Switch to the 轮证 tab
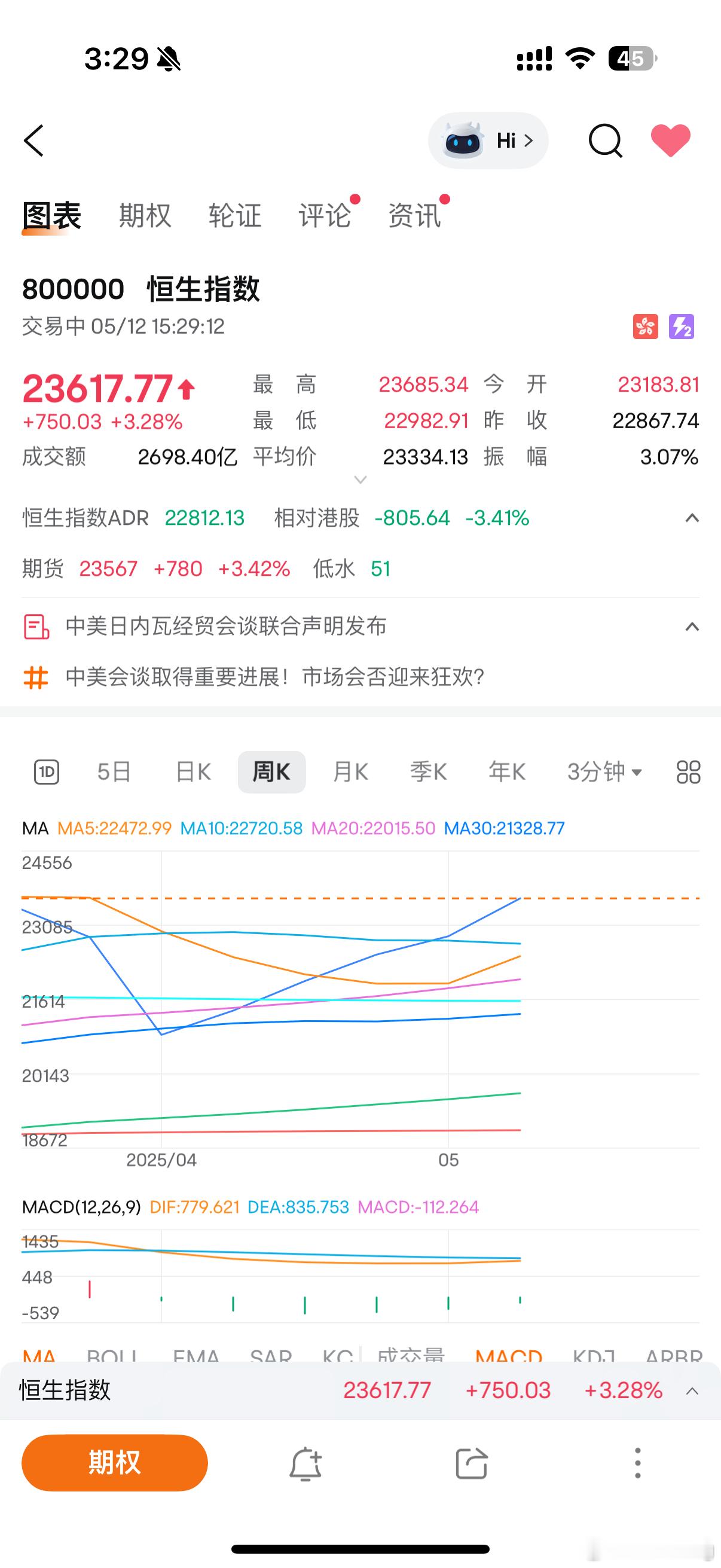 pos(235,215)
